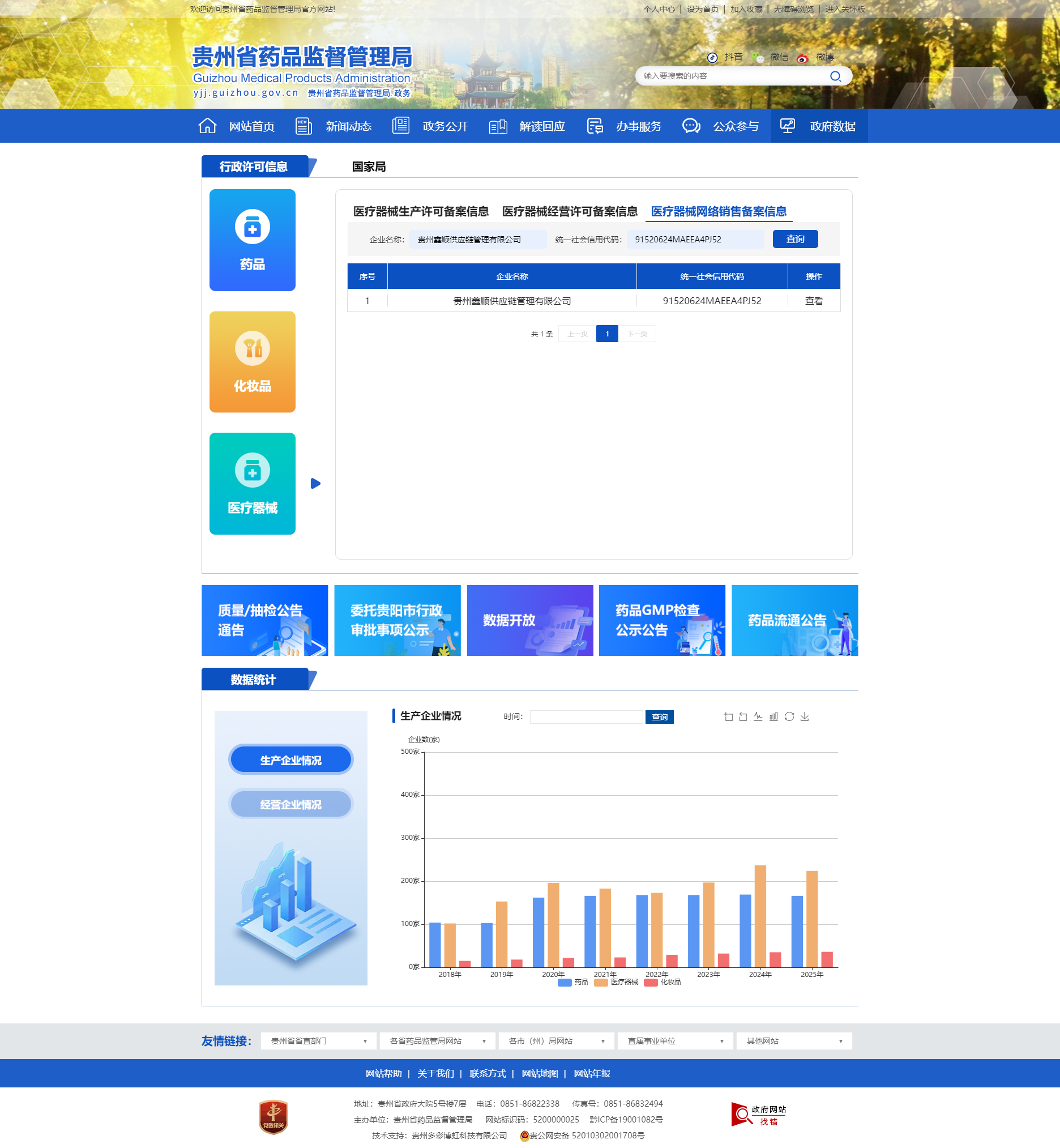The width and height of the screenshot is (1060, 1148).
Task: Toggle 药品 series in chart legend
Action: [573, 982]
